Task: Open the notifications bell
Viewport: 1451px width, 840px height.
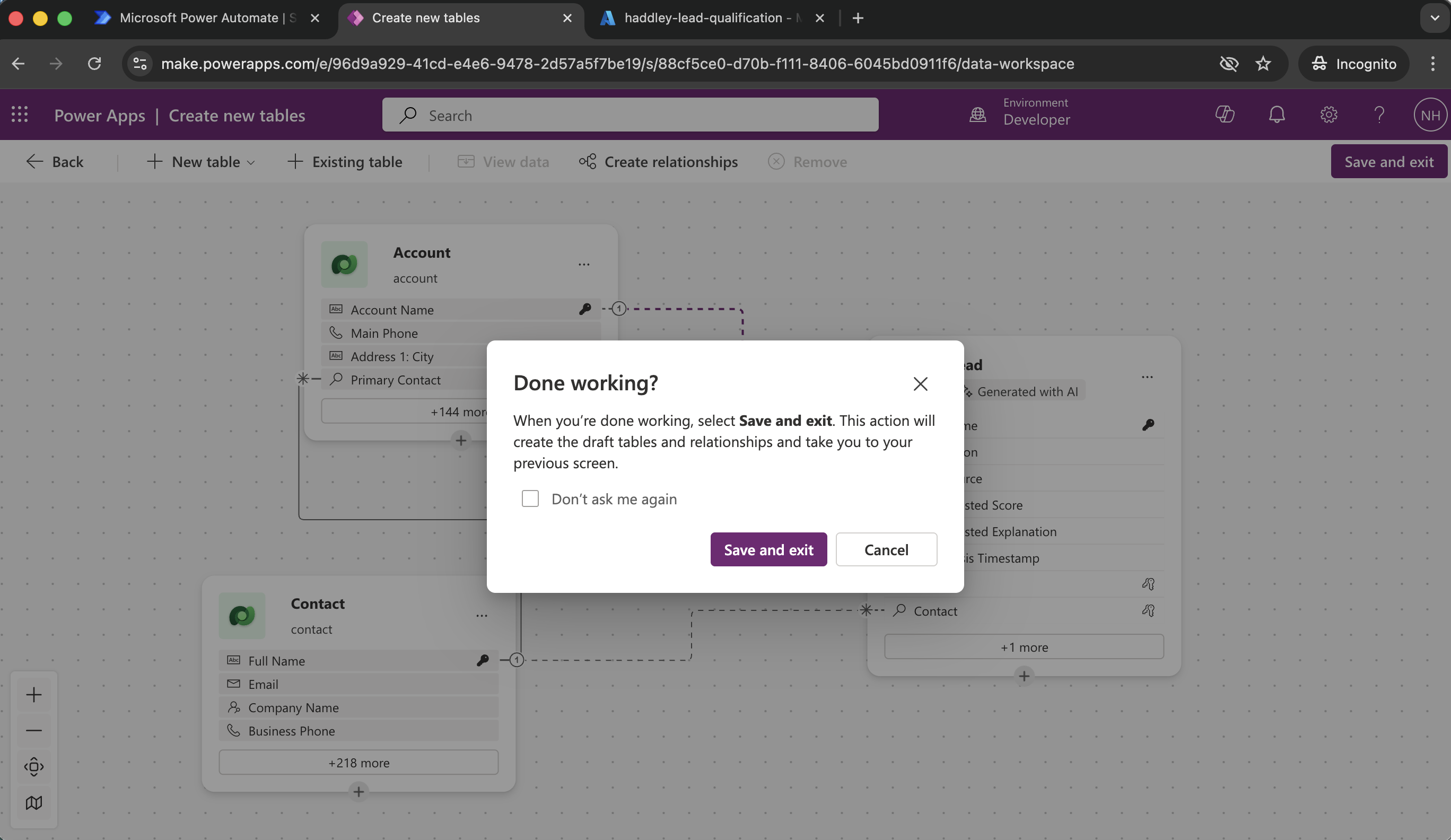Action: click(1277, 115)
